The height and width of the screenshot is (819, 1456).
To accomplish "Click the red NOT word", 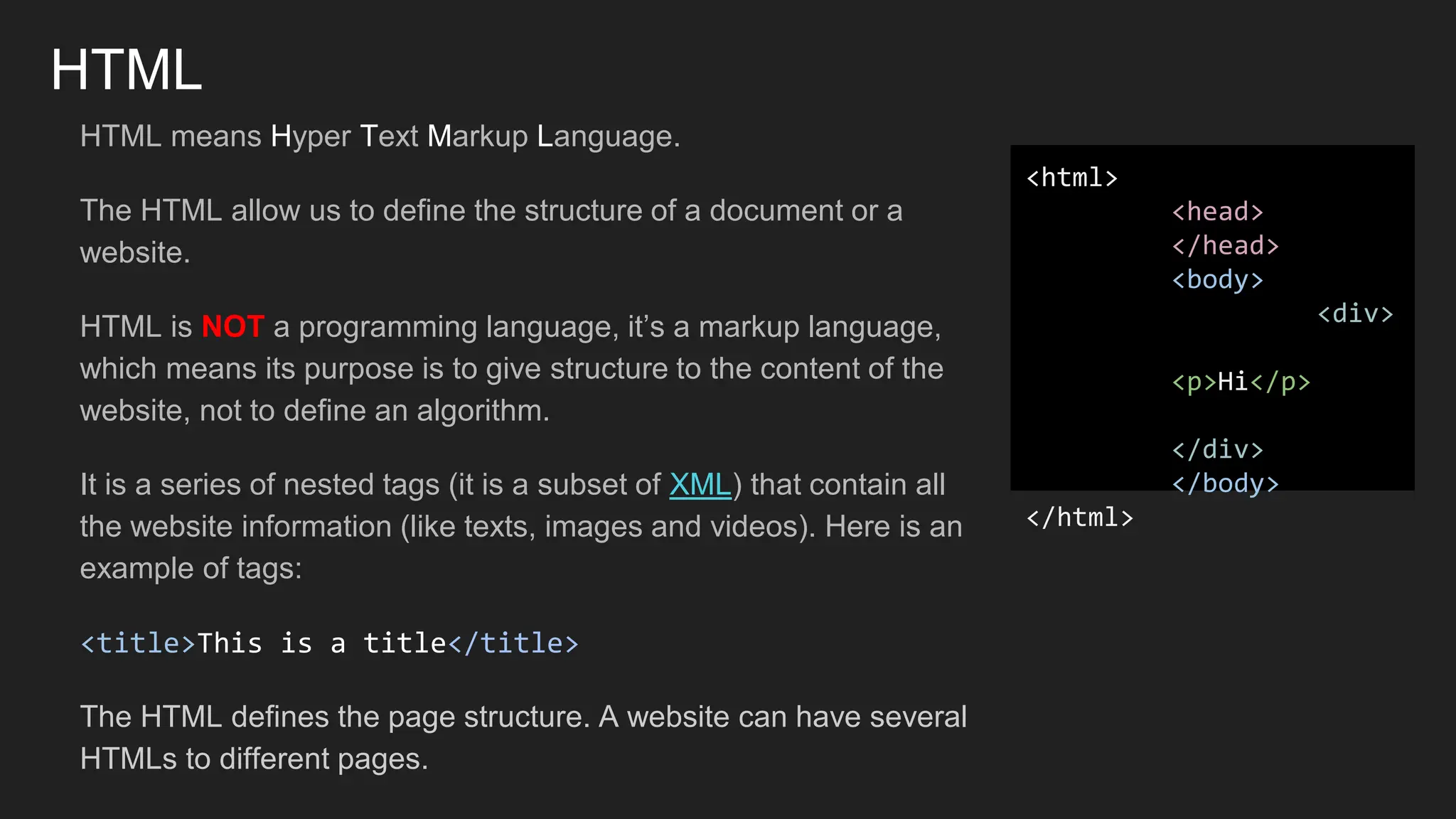I will 232,327.
